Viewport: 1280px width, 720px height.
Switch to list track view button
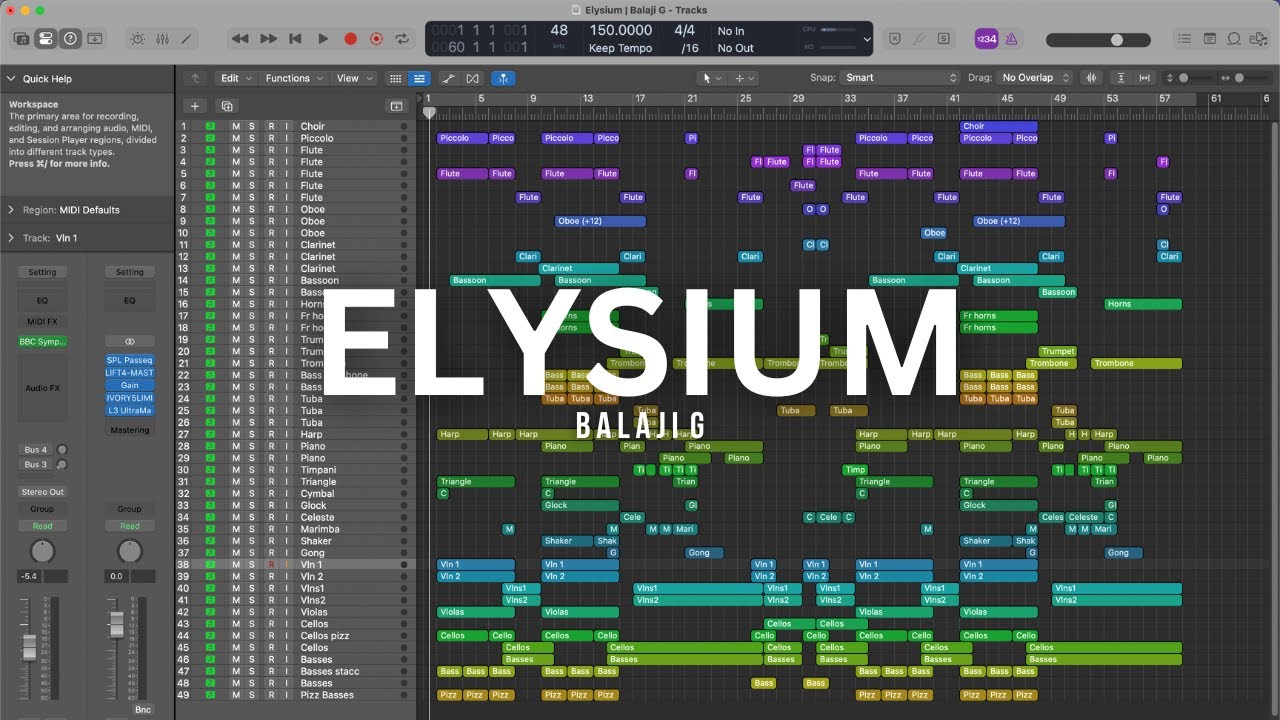(x=419, y=78)
